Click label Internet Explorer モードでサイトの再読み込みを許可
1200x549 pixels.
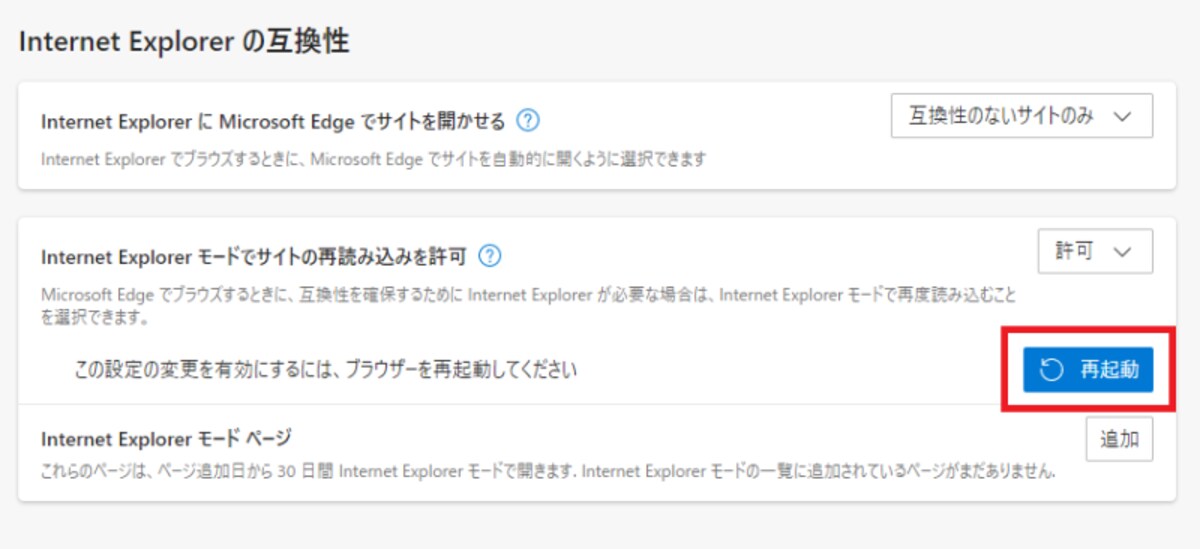point(255,257)
